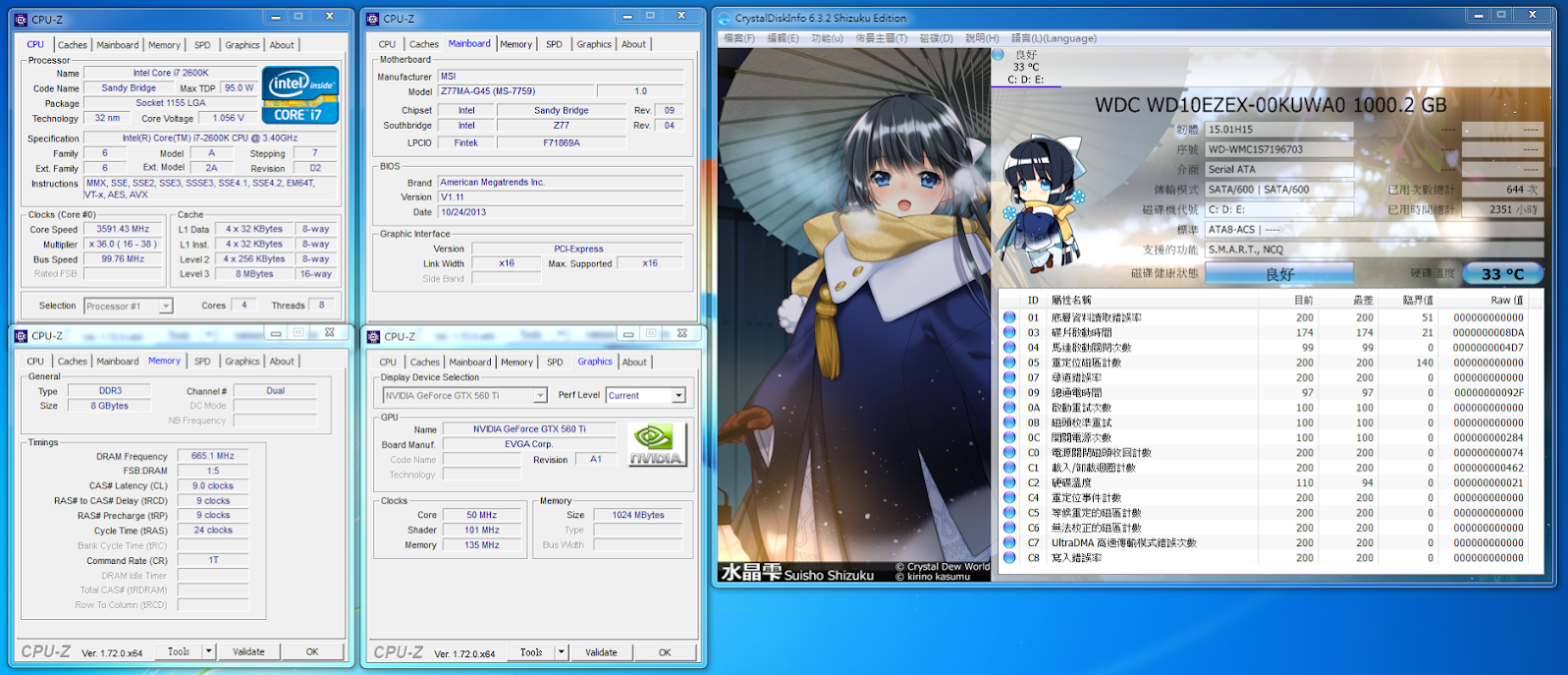Open the 編輯(E) menu in CrystalDiskInfo
This screenshot has width=1568, height=675.
click(783, 38)
